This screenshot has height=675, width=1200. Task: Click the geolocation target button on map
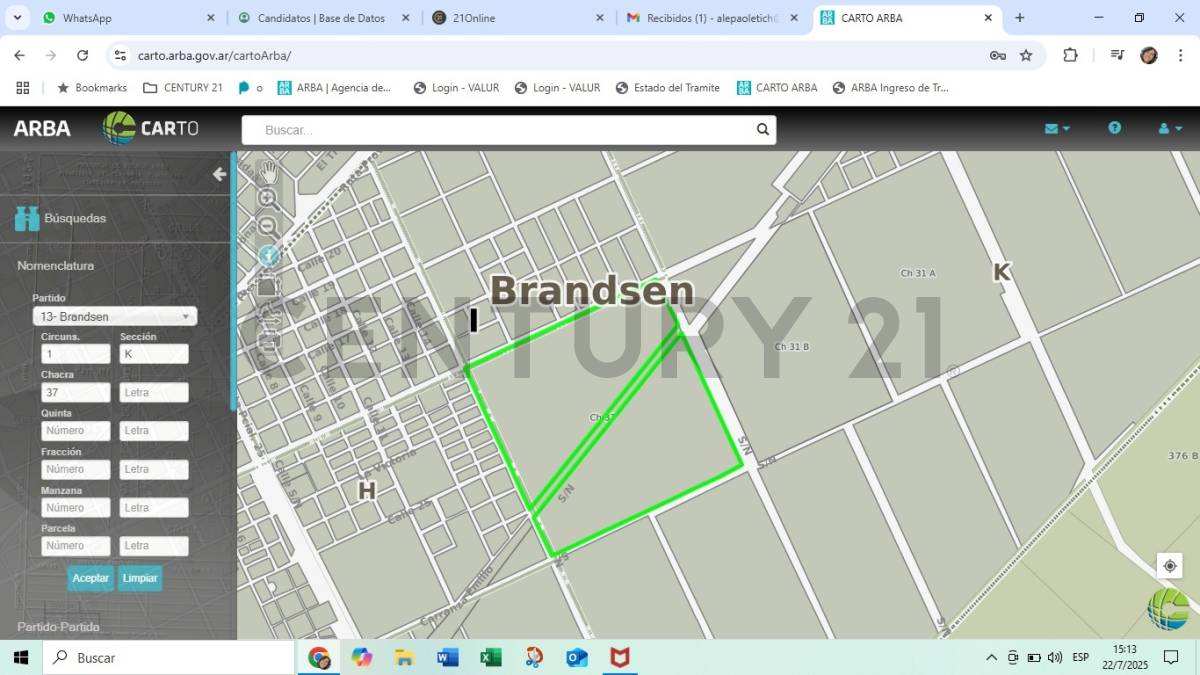[x=1169, y=566]
